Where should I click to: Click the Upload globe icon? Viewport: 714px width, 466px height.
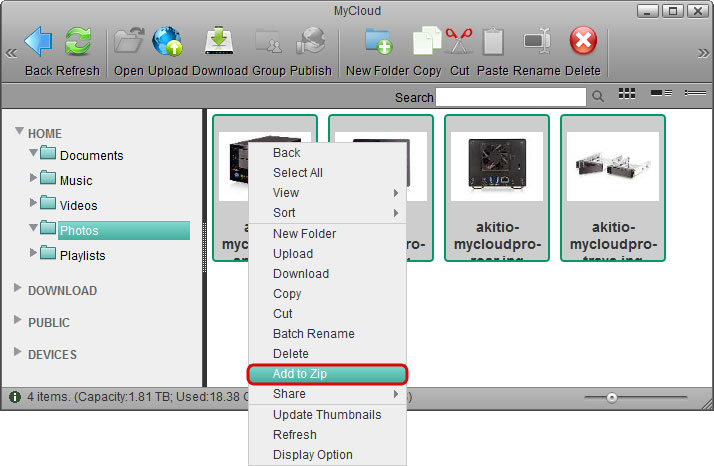pyautogui.click(x=167, y=42)
